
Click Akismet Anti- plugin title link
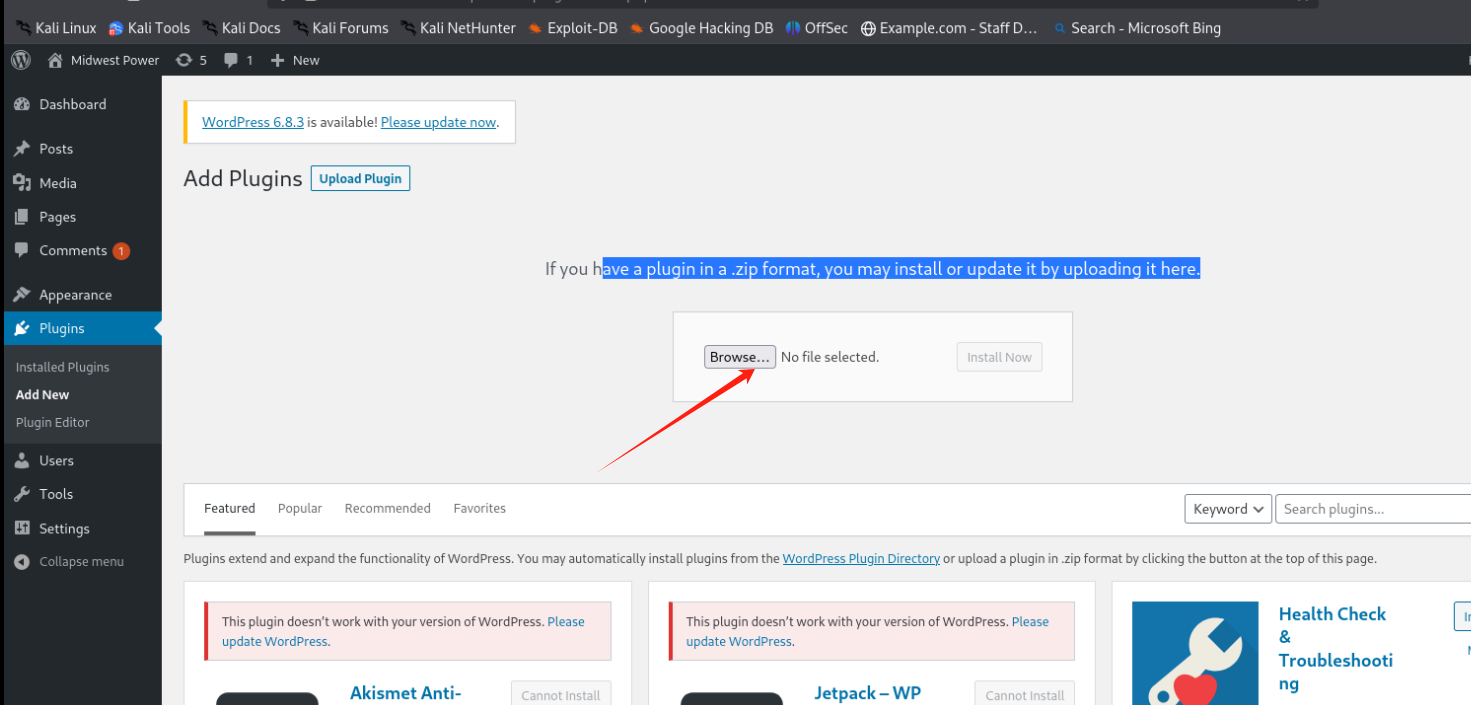pyautogui.click(x=405, y=693)
